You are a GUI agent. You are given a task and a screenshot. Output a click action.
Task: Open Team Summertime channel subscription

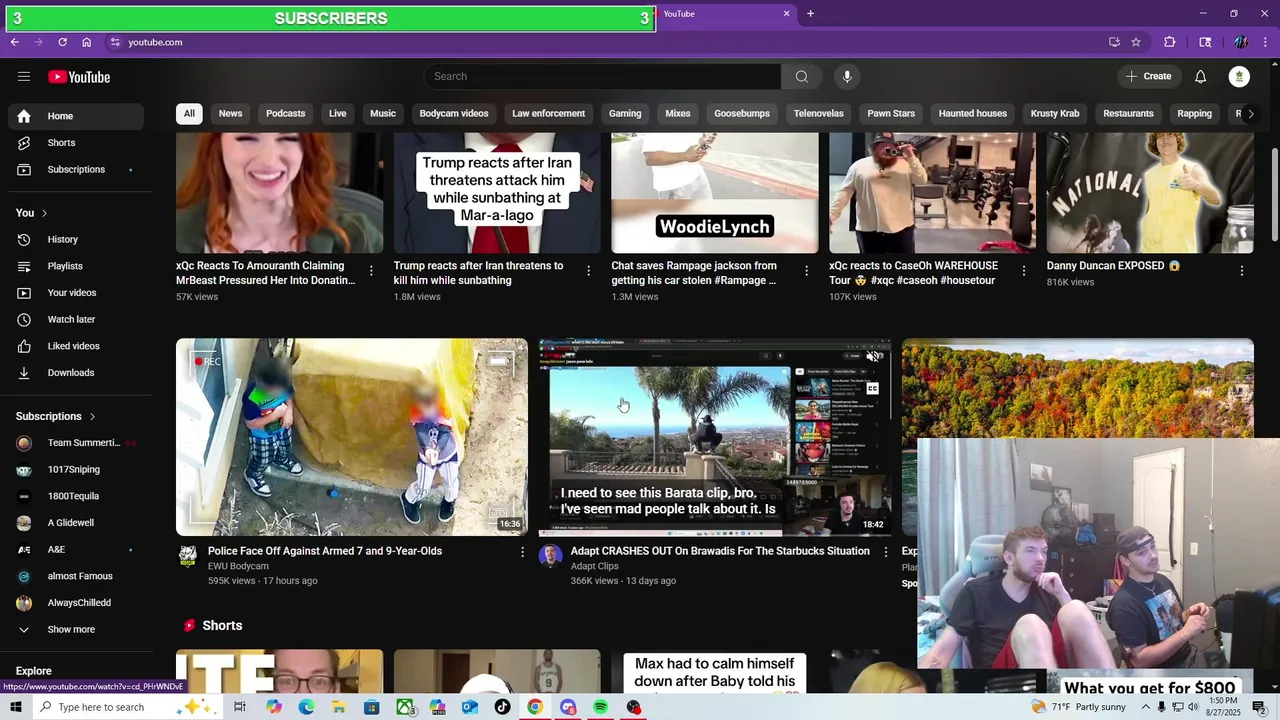pos(76,443)
